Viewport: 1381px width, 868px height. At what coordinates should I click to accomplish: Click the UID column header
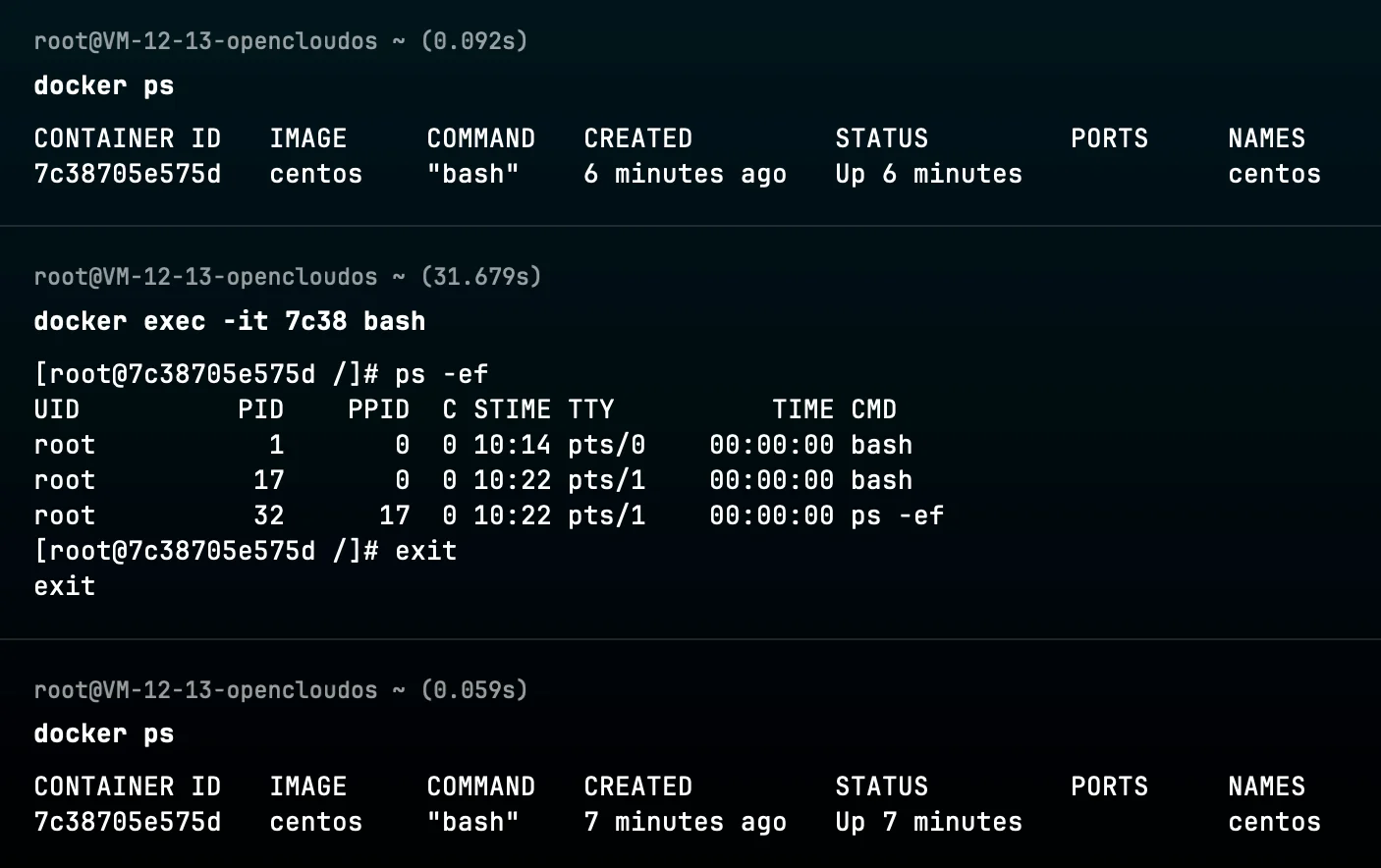click(x=57, y=409)
